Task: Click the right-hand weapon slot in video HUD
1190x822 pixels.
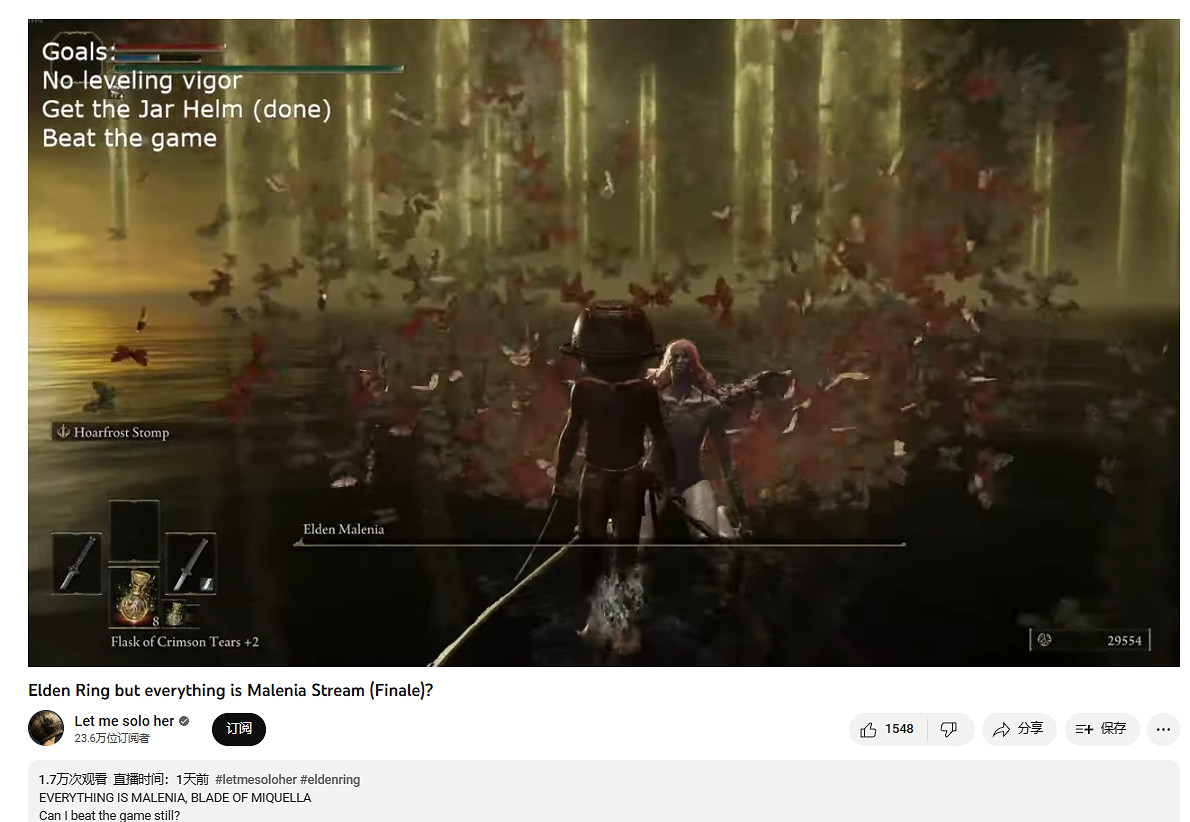Action: pos(190,563)
